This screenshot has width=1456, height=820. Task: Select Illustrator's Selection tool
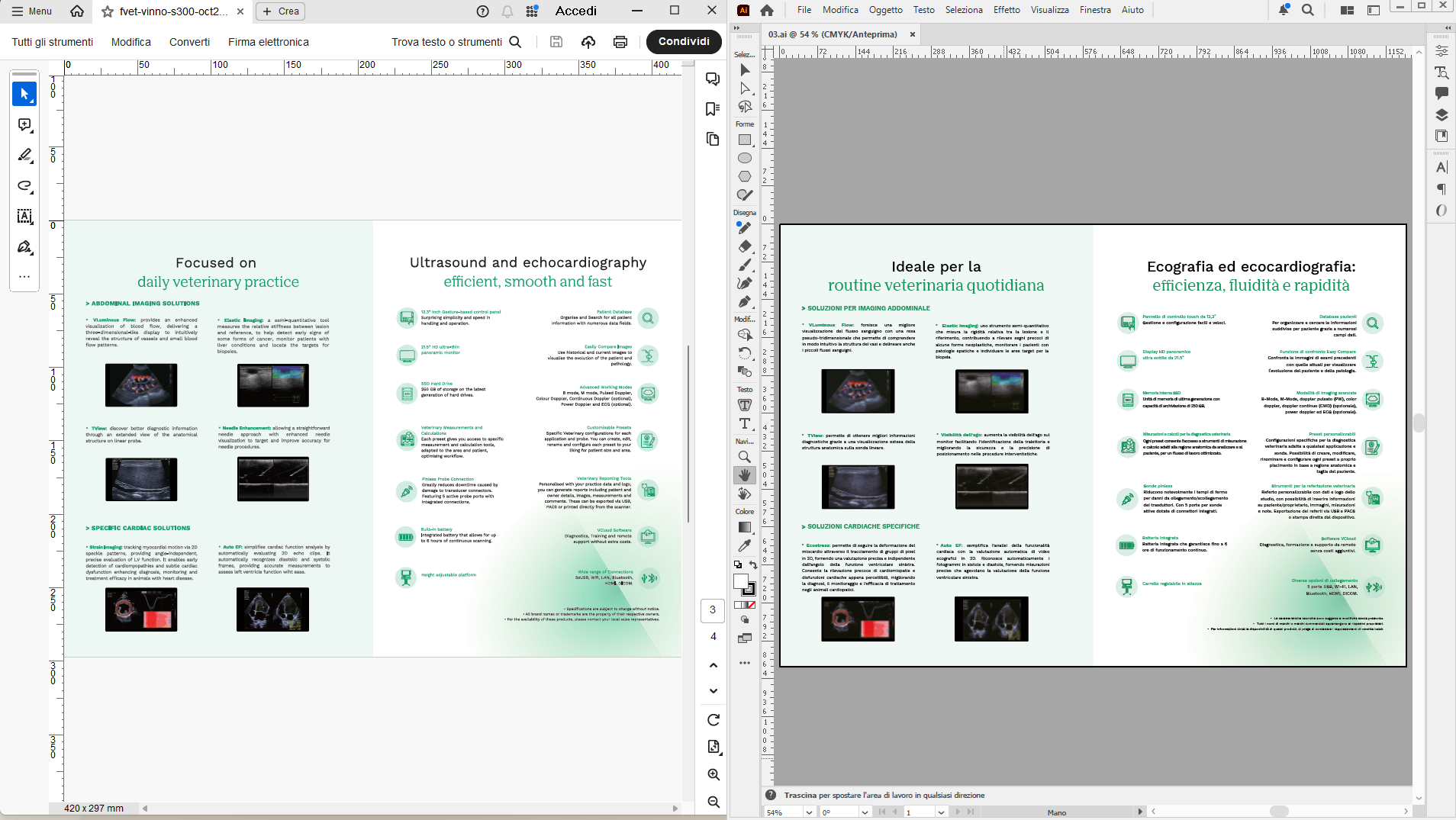(745, 70)
